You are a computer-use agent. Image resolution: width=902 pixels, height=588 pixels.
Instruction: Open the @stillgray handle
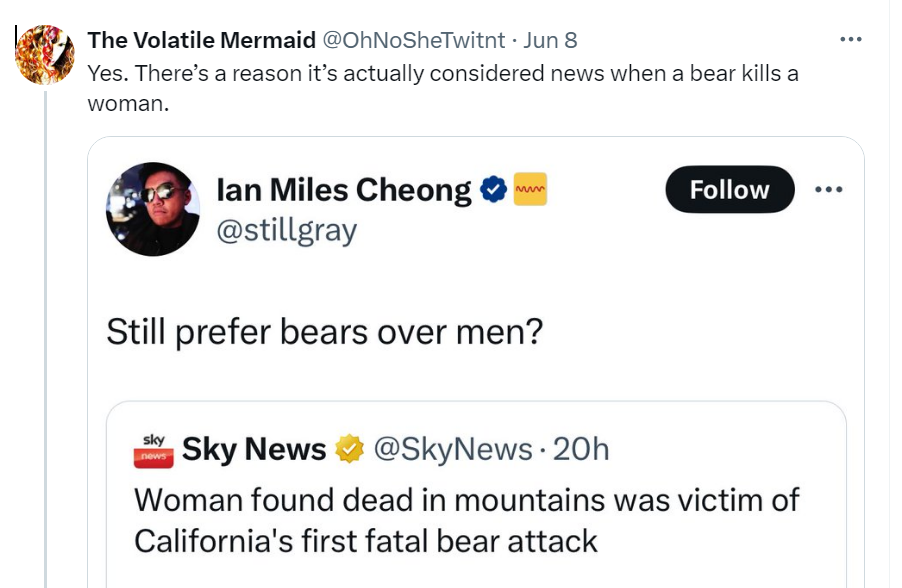[x=286, y=231]
